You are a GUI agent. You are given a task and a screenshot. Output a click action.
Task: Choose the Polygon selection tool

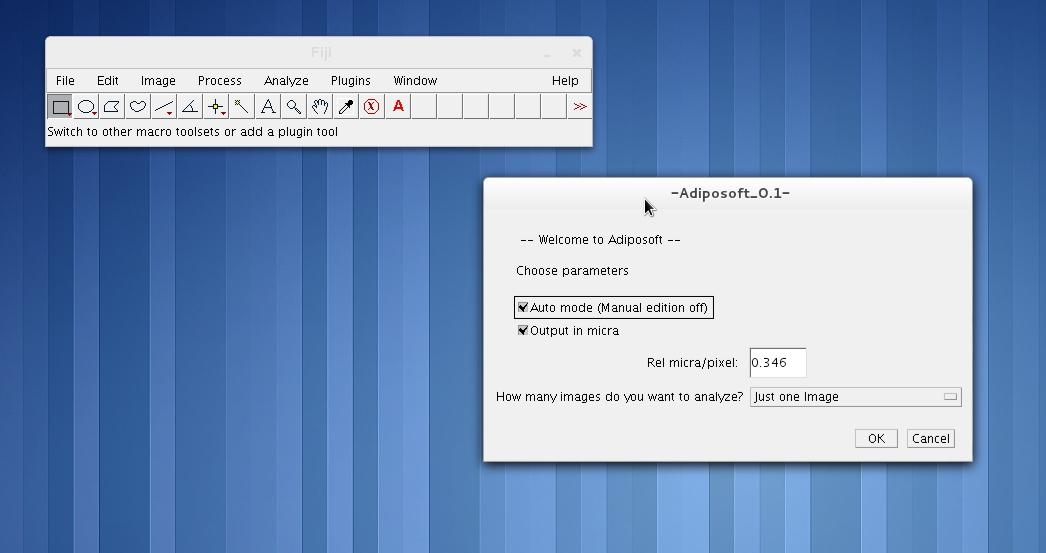(x=112, y=107)
